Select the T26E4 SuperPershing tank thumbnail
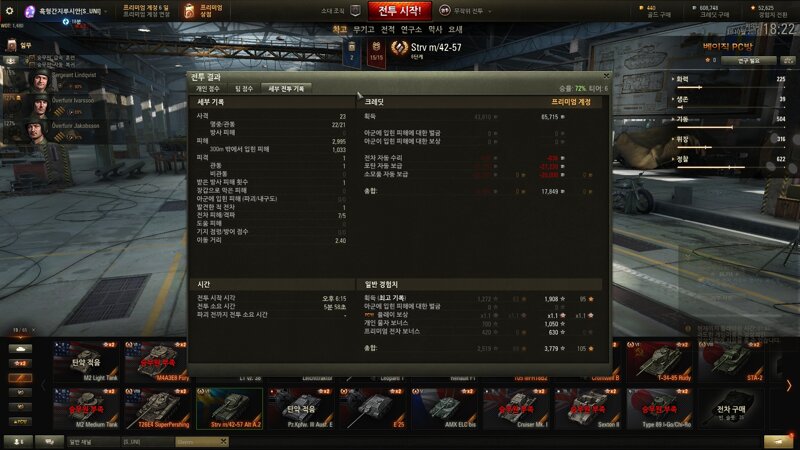Screen dimensions: 800x450 pyautogui.click(x=157, y=409)
